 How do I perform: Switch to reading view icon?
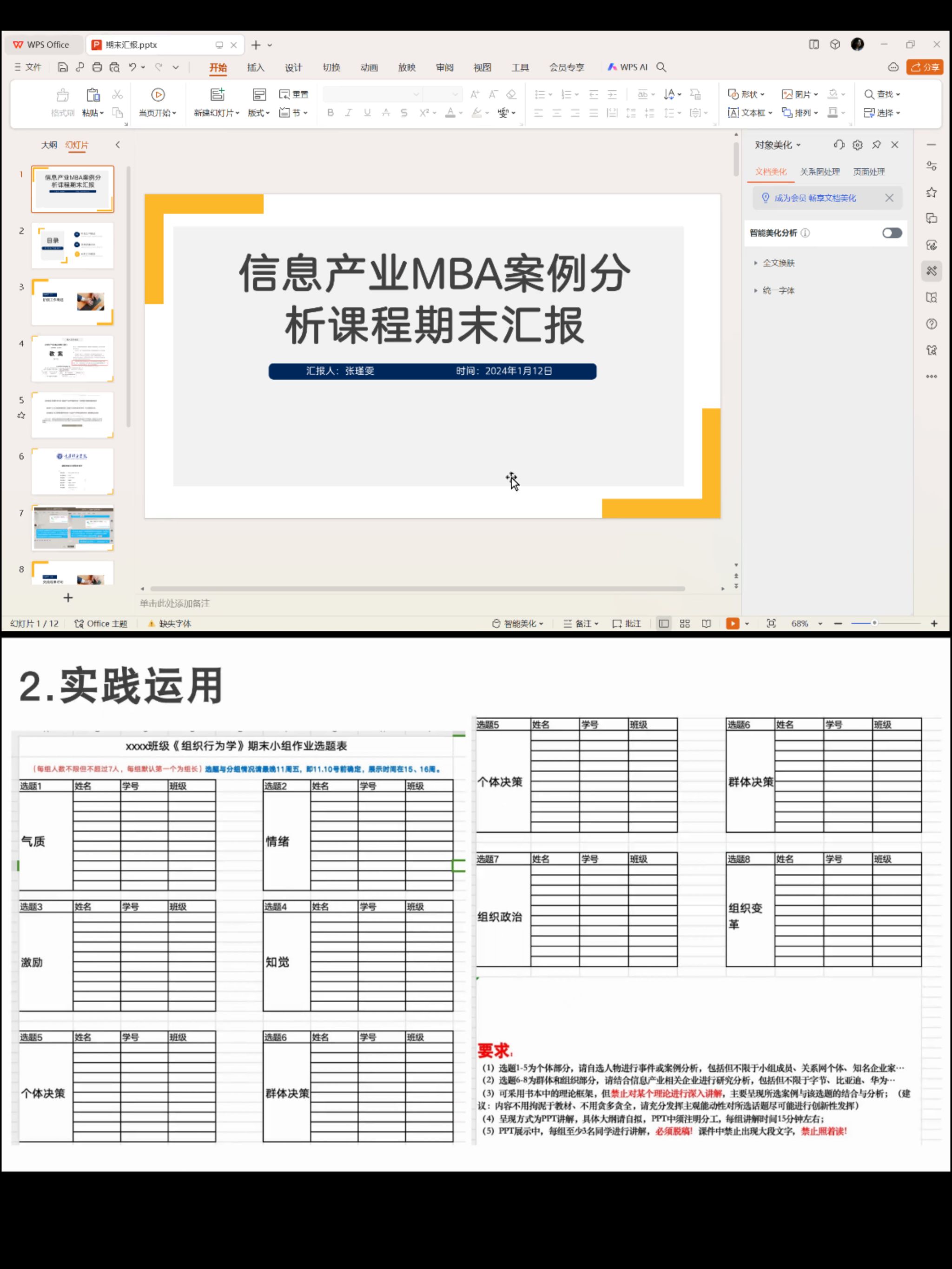pos(707,624)
